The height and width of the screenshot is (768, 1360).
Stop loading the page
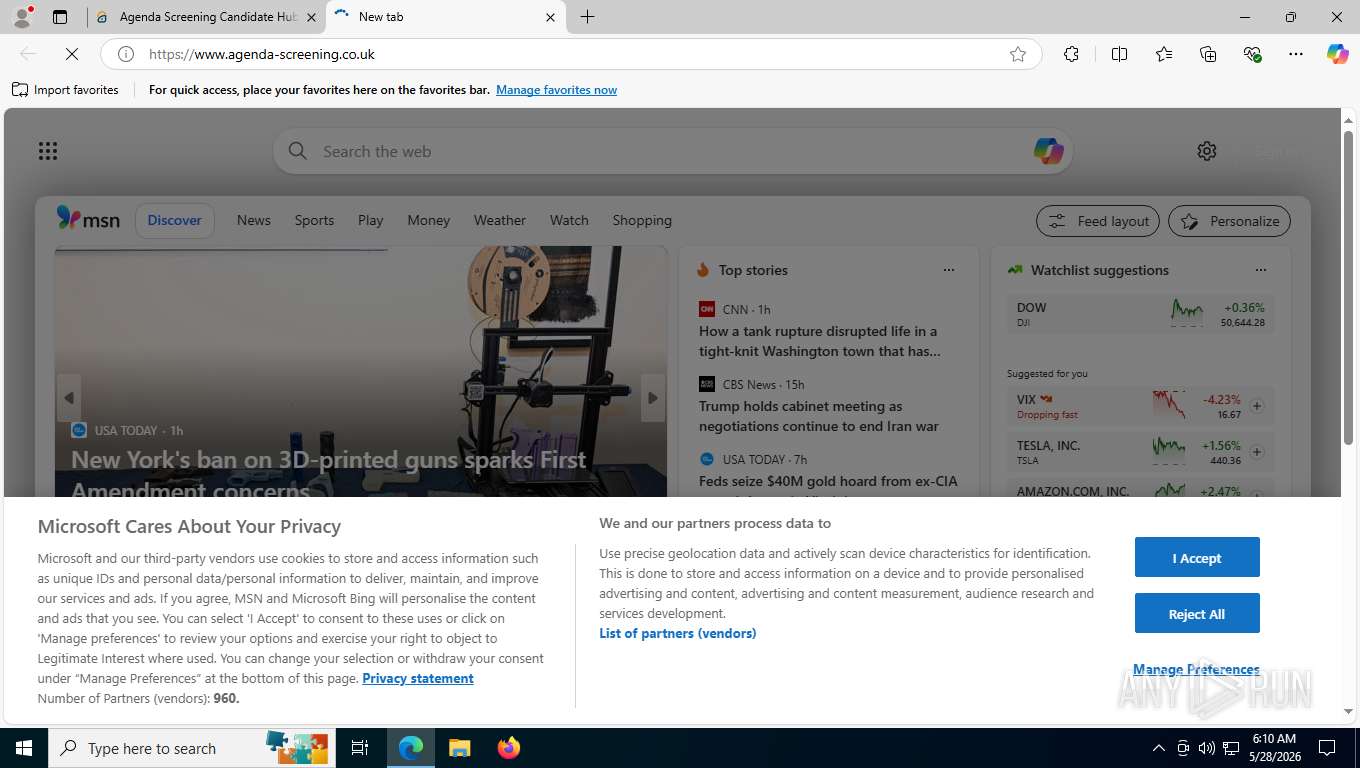pyautogui.click(x=71, y=54)
